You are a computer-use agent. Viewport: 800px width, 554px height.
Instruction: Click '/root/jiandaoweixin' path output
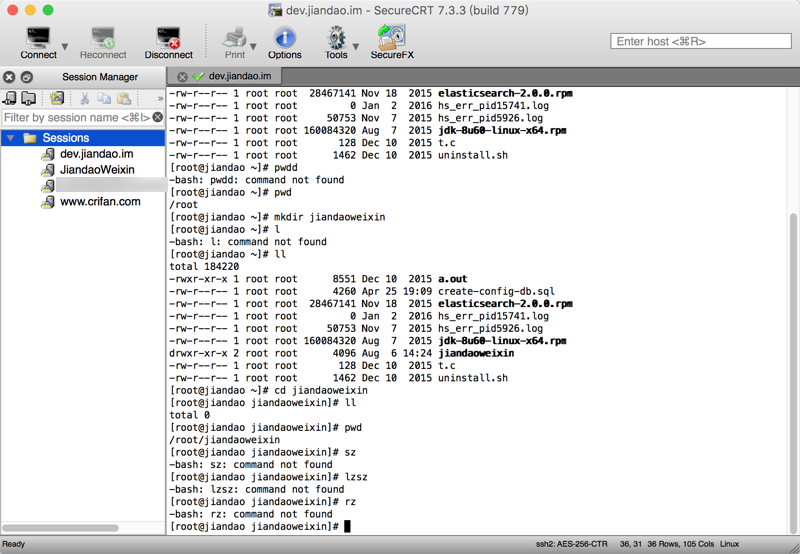[x=224, y=440]
